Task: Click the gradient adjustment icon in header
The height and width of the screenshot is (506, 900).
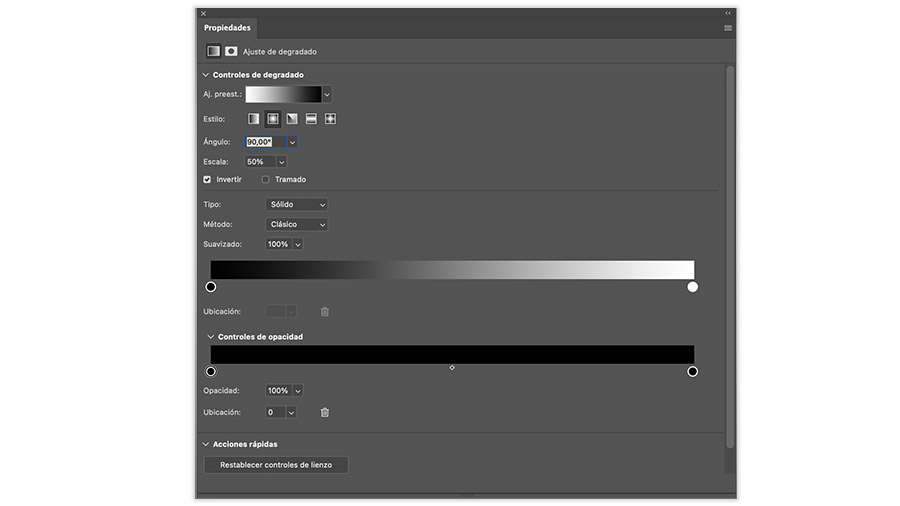Action: tap(214, 51)
